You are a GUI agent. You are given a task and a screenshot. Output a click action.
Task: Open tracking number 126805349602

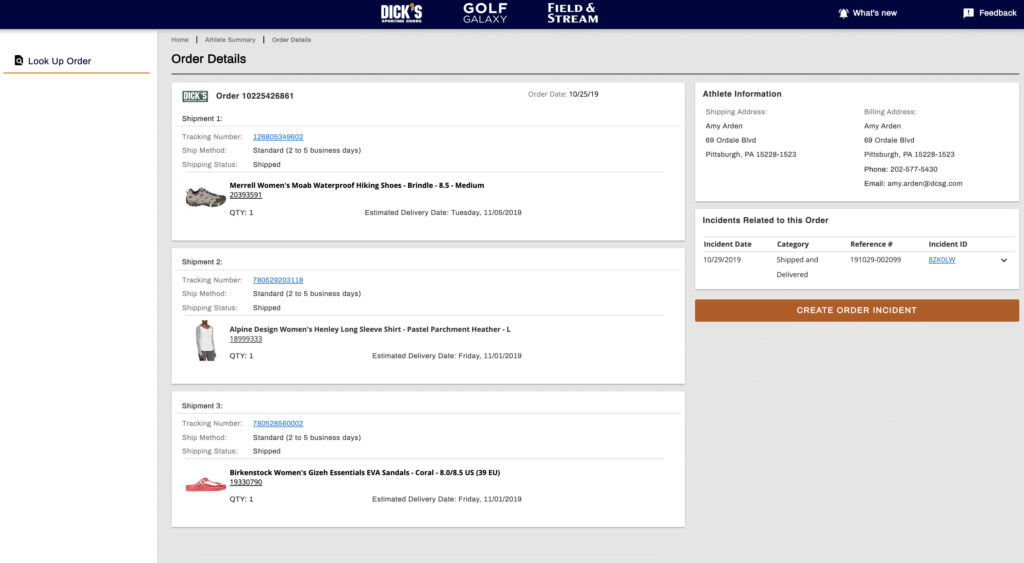click(x=278, y=137)
